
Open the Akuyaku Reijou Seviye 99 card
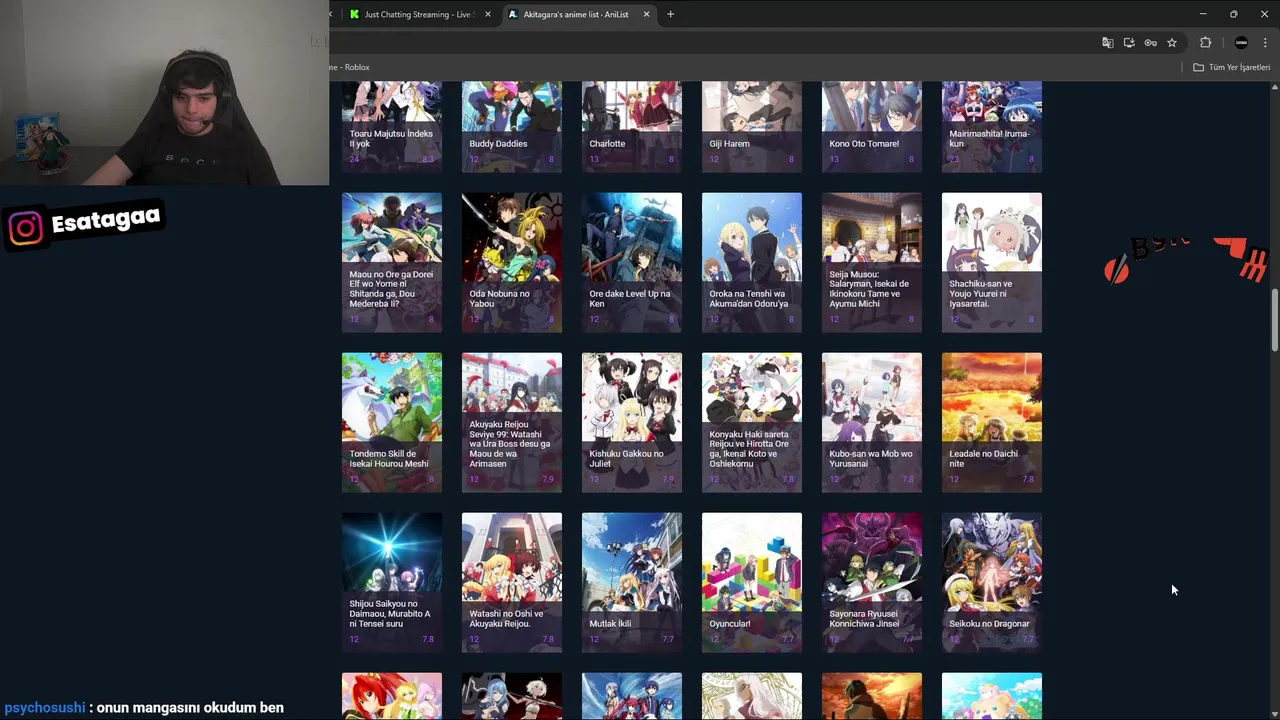(x=512, y=422)
